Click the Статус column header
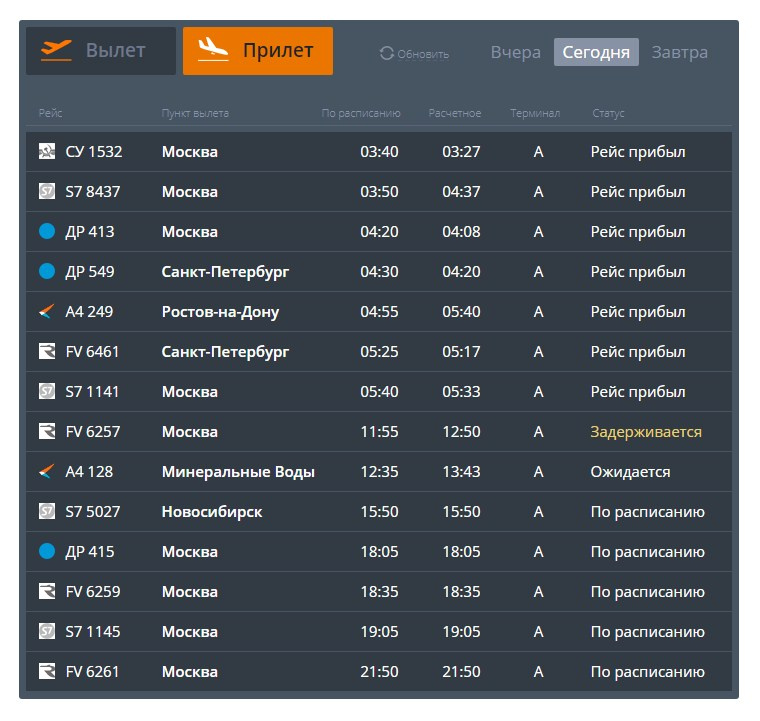Screen dimensions: 760x721 click(608, 113)
